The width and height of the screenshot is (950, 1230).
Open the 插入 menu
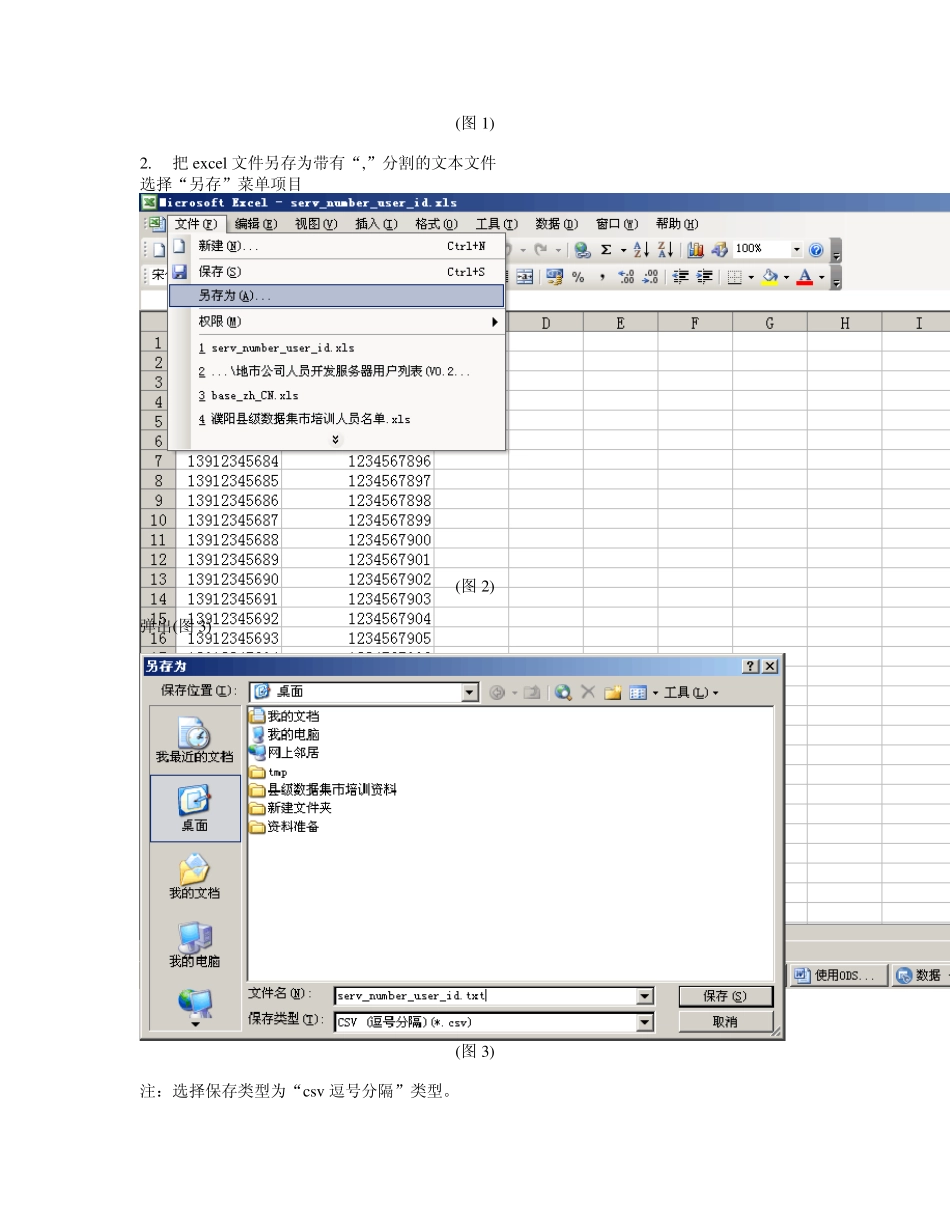pyautogui.click(x=376, y=224)
